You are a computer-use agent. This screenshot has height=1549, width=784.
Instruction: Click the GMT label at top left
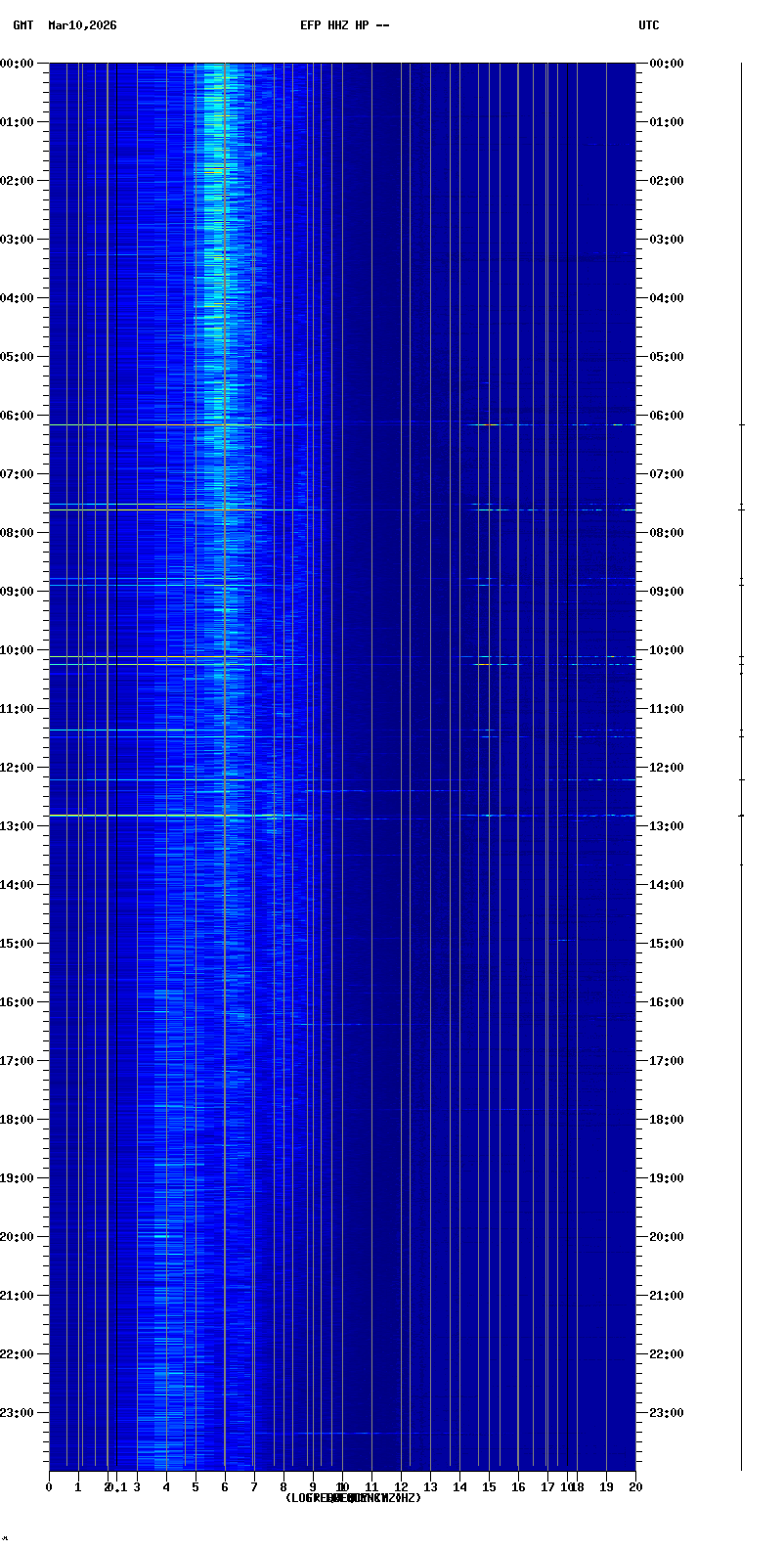[22, 25]
